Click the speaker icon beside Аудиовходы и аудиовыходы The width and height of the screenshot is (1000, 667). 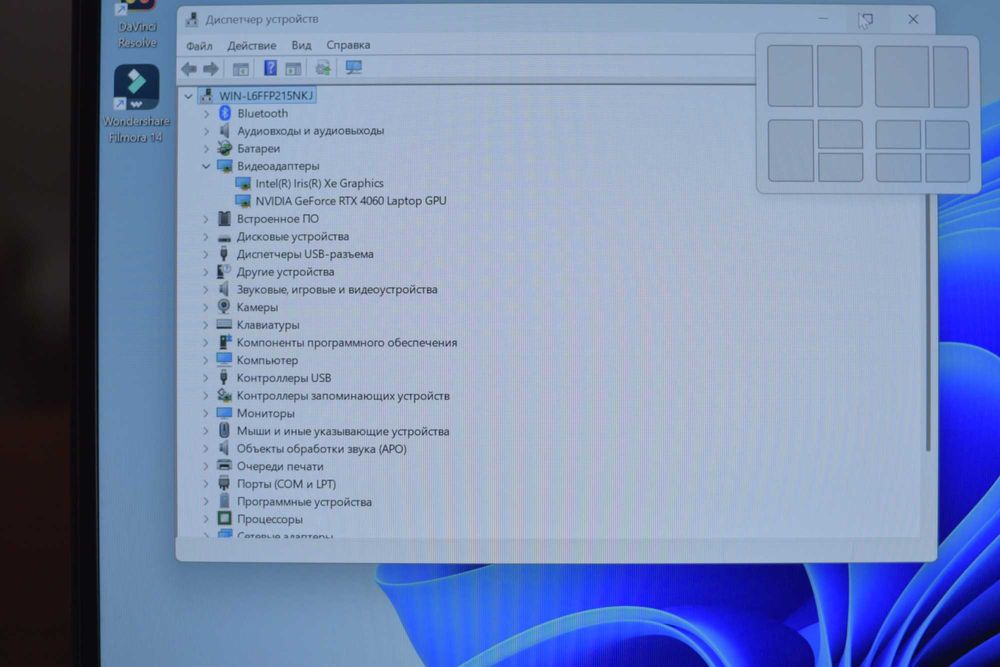click(224, 131)
